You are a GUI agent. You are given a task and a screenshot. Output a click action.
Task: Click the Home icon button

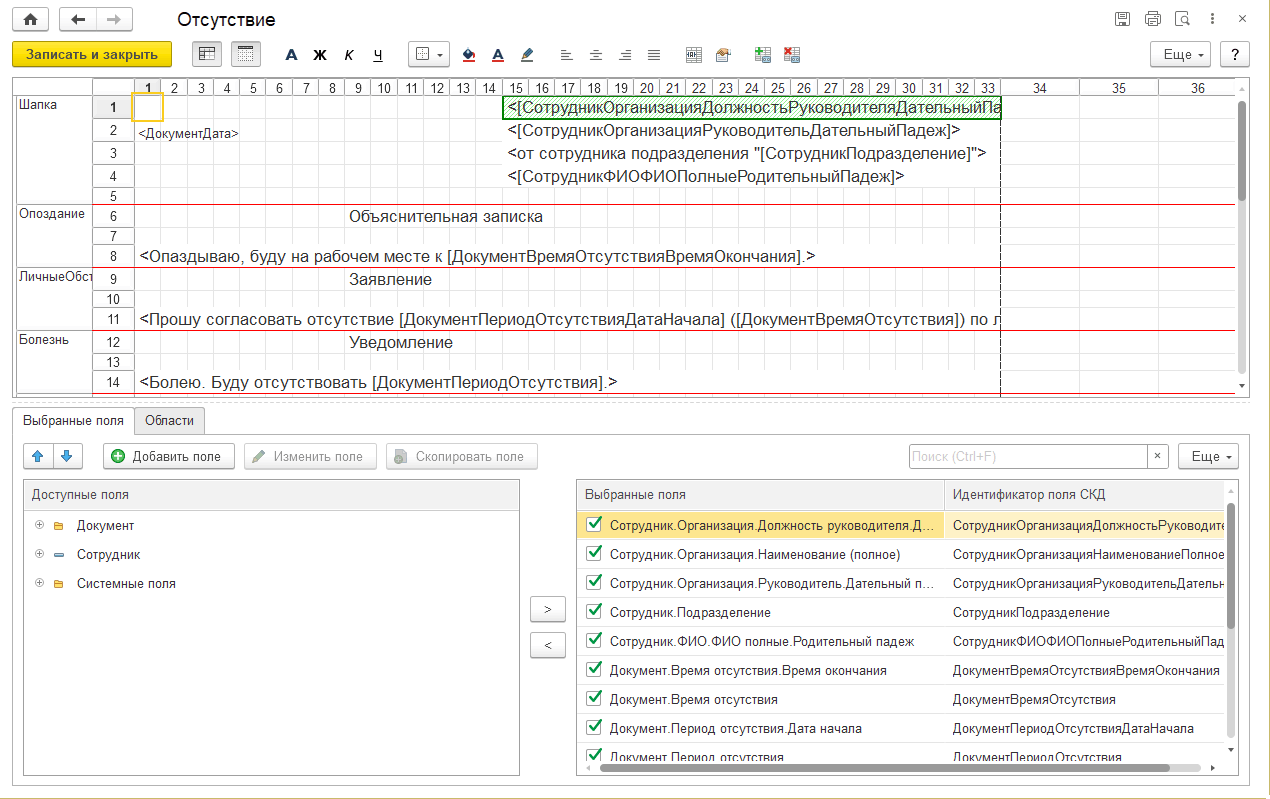pos(30,20)
